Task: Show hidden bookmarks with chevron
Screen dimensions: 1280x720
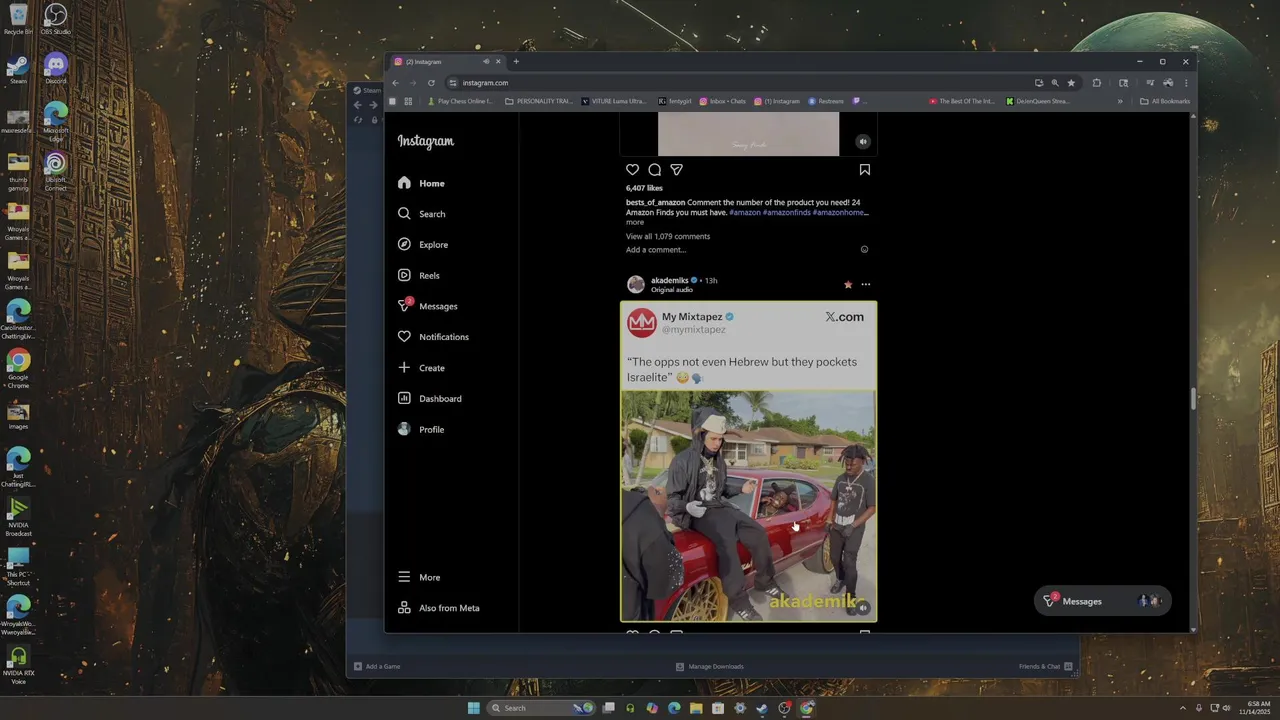Action: coord(1120,101)
